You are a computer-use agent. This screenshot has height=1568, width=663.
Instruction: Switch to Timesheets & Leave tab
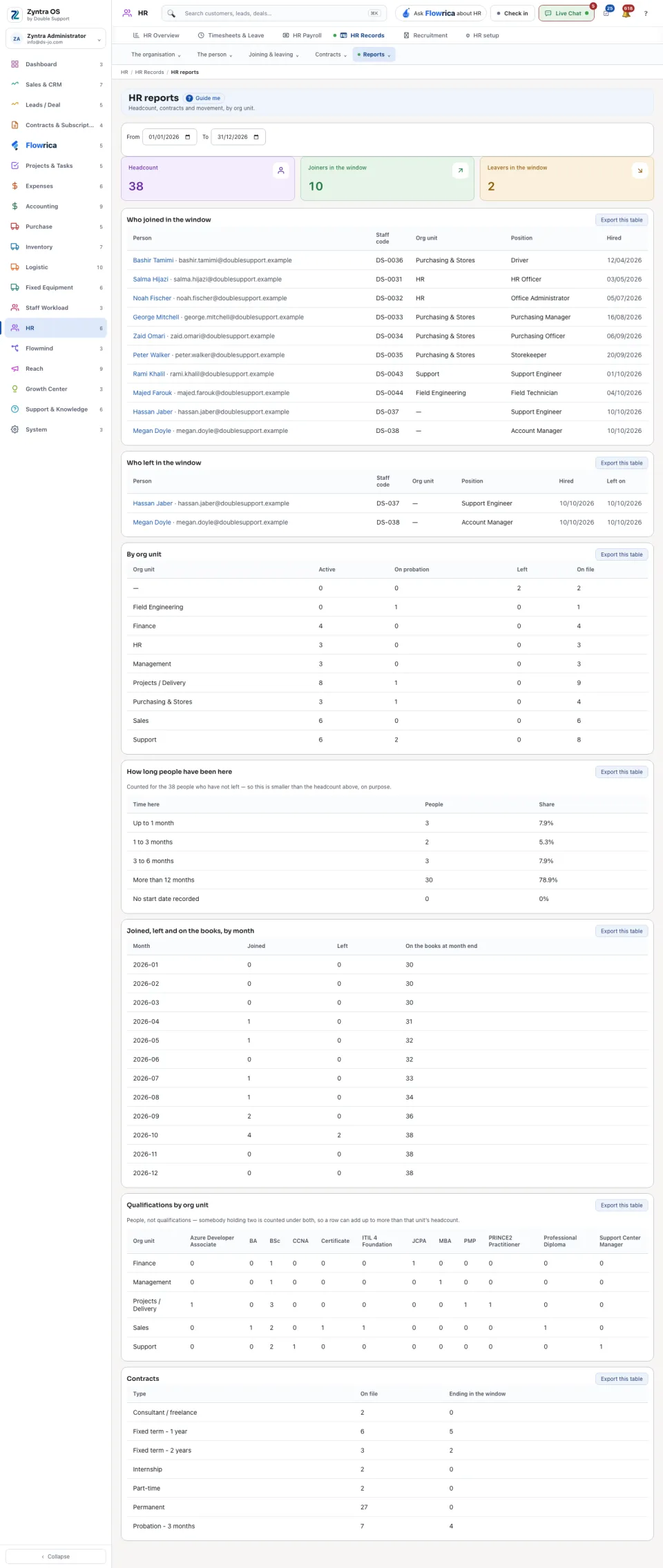click(231, 35)
